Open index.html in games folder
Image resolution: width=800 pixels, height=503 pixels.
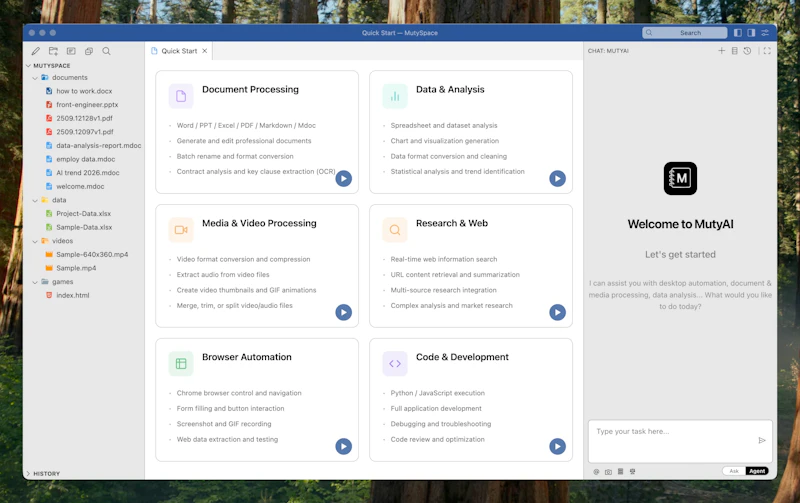[x=72, y=295]
